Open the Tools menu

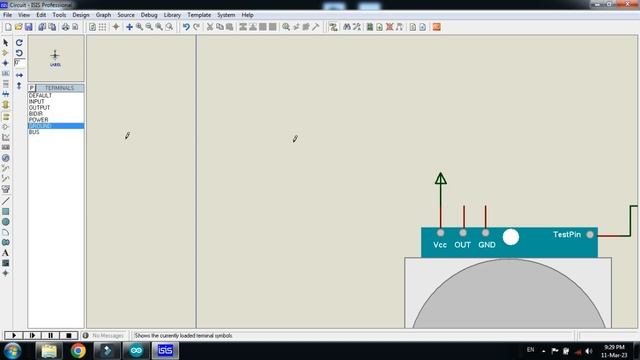[x=59, y=15]
